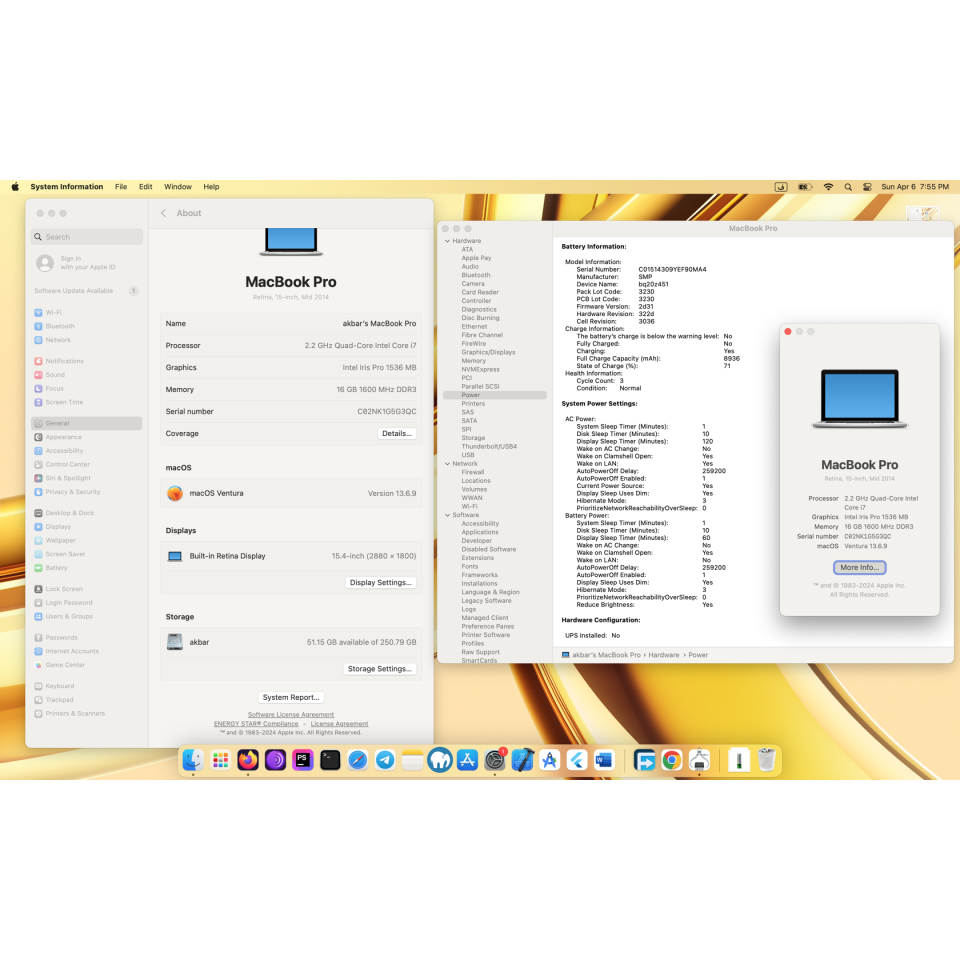Select Power in System Information sidebar

coord(495,396)
